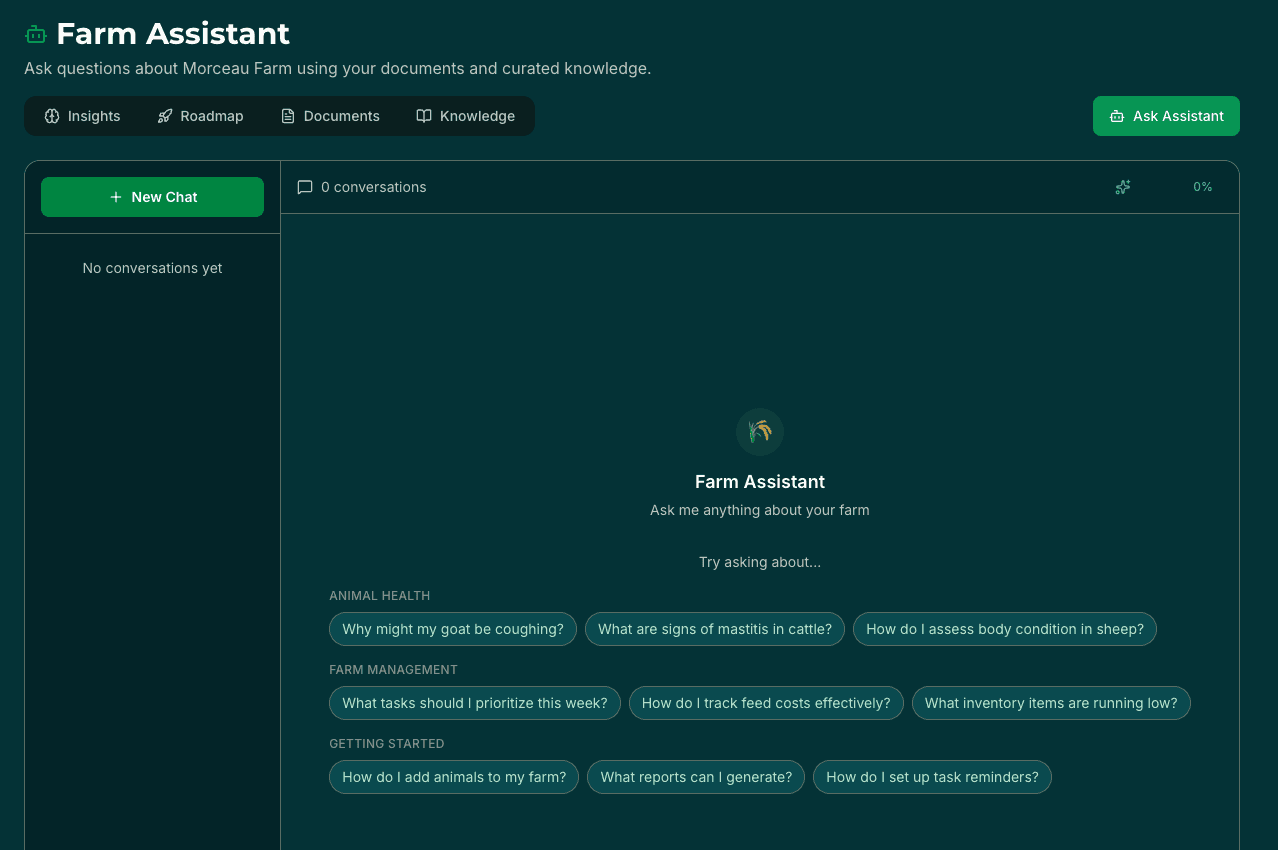Select the track feed costs prompt
1278x850 pixels.
click(x=766, y=703)
